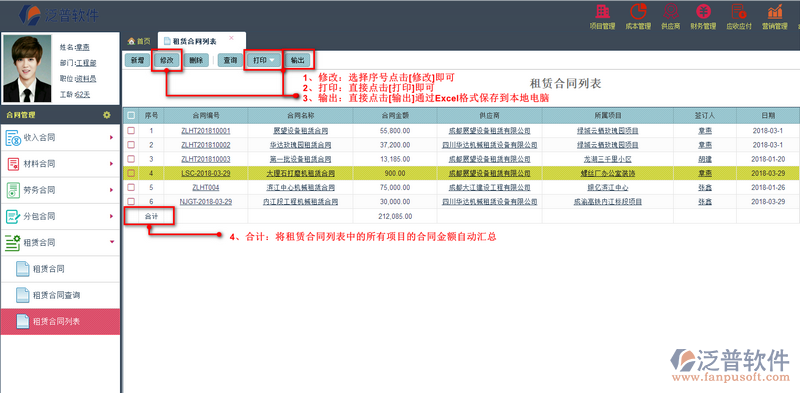Viewport: 800px width, 393px height.
Task: Click the 劳务合同 sidebar icon
Action: (12, 190)
